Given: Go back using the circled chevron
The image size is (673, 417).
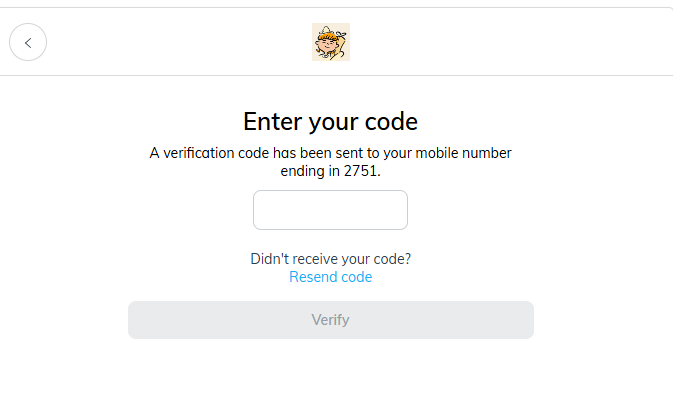Looking at the screenshot, I should (28, 43).
